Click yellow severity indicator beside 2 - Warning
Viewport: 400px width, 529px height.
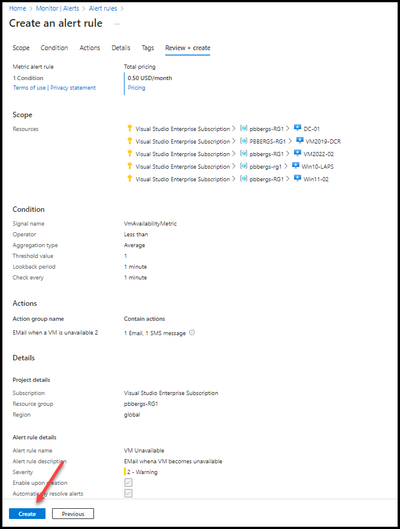coord(125,472)
